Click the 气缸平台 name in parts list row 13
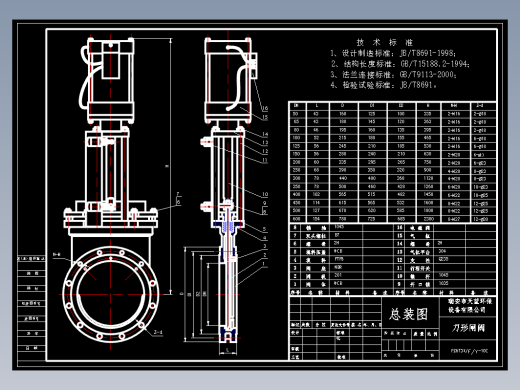 pyautogui.click(x=420, y=252)
